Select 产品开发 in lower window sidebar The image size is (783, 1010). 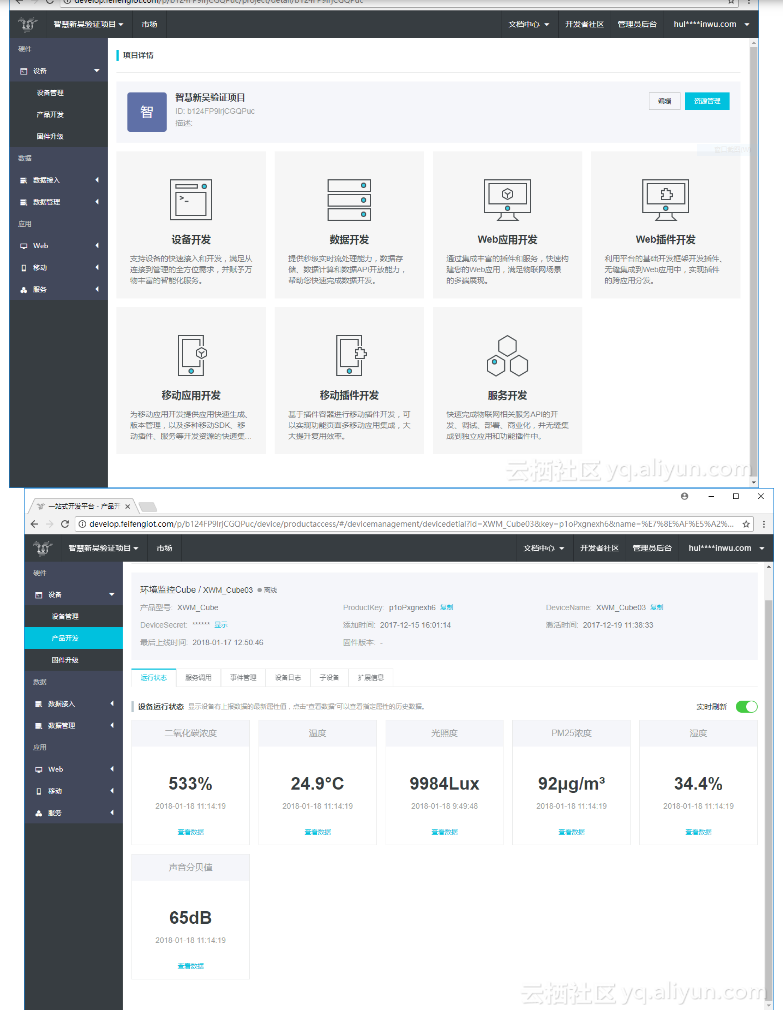73,638
